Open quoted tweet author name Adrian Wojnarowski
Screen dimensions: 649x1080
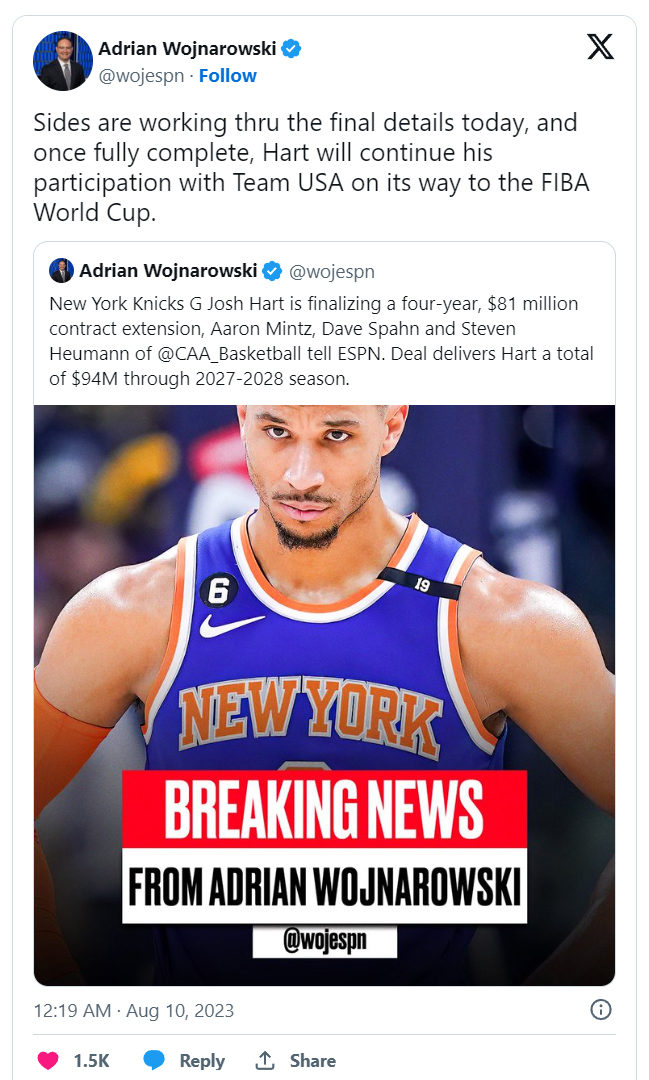tap(168, 271)
